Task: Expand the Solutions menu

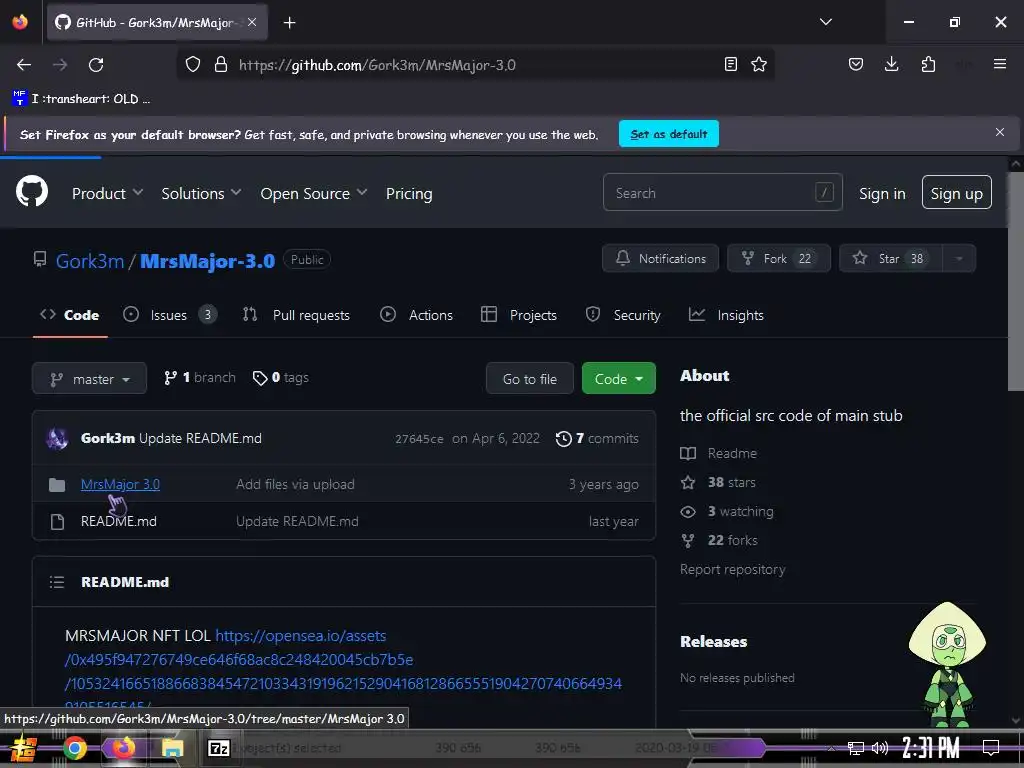Action: pos(201,193)
